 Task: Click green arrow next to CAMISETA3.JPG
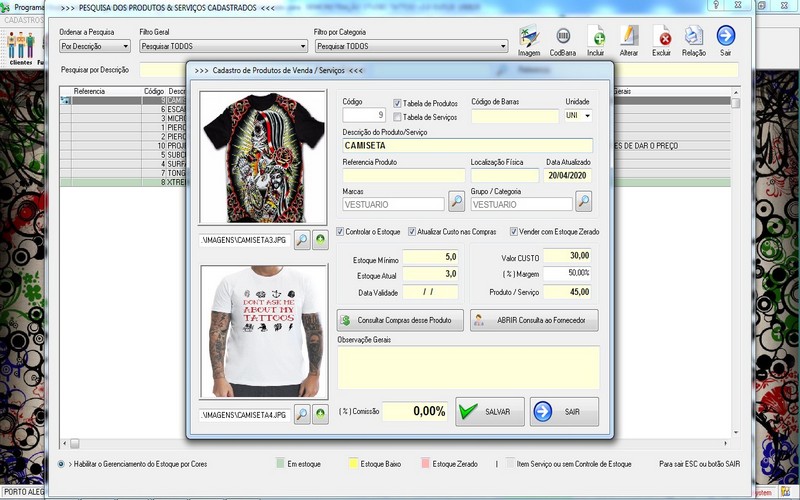[x=320, y=239]
